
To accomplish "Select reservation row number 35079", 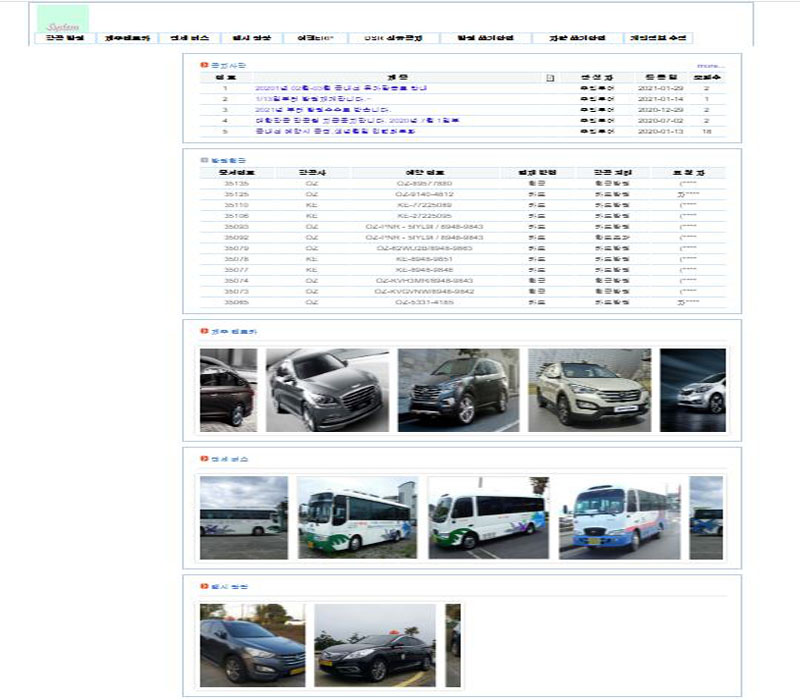I will coord(237,247).
